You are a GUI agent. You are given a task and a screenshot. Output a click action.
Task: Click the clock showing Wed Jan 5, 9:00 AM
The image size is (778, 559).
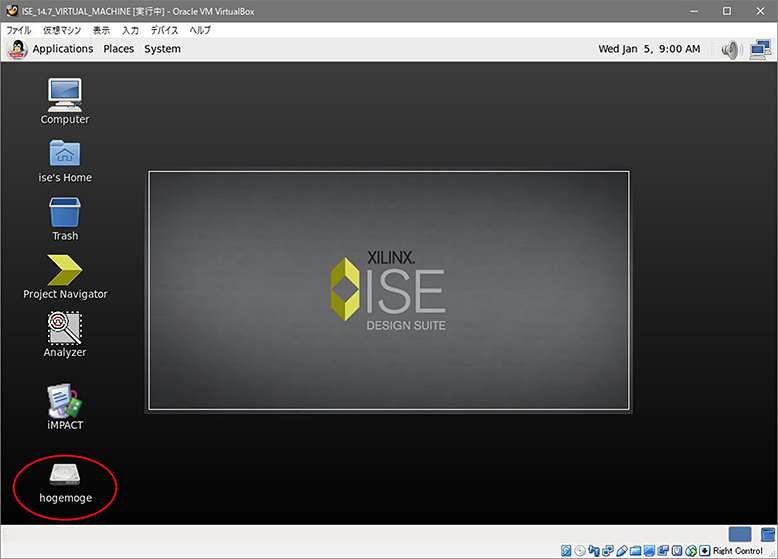pyautogui.click(x=649, y=49)
